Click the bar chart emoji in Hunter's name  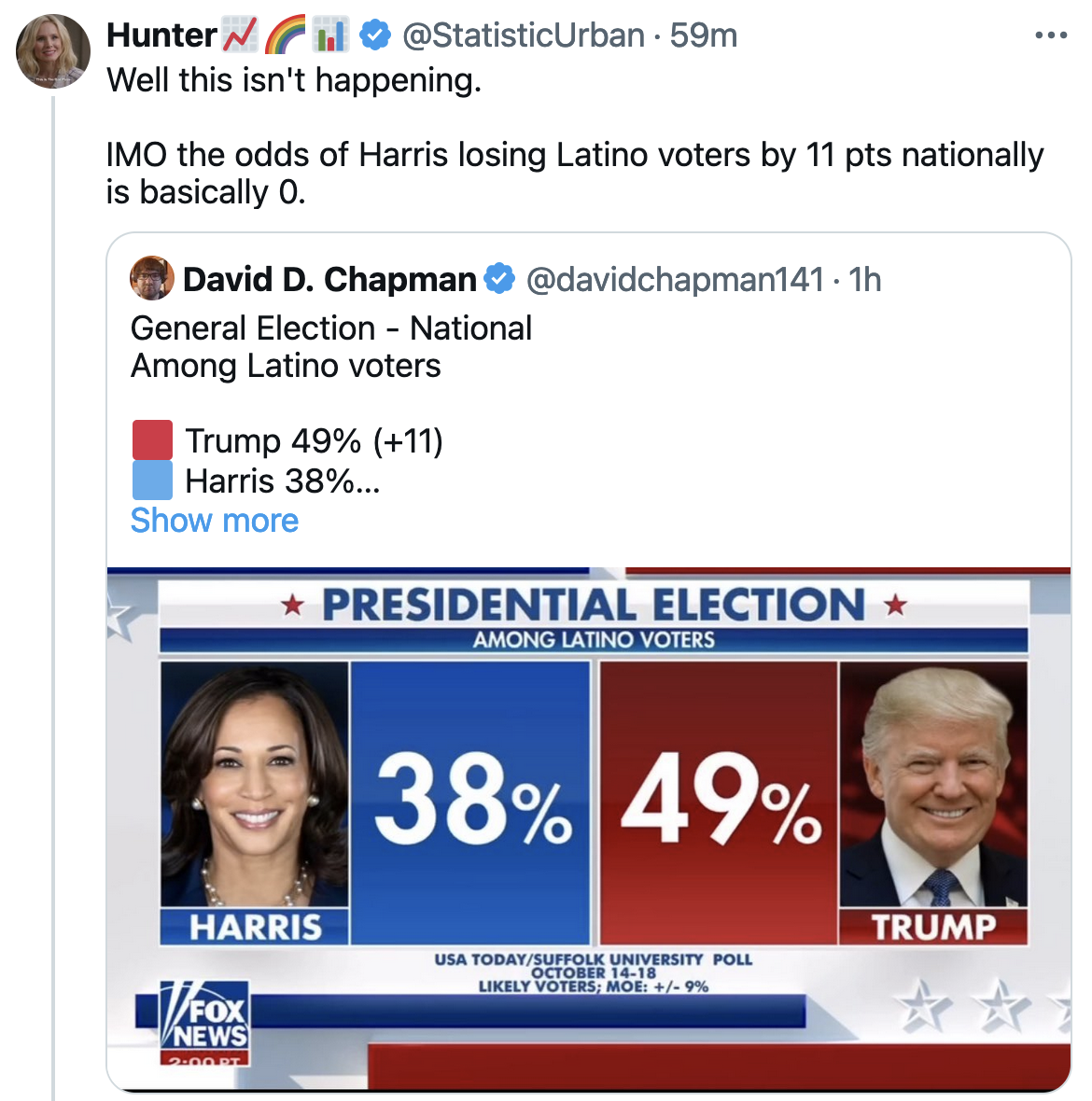pyautogui.click(x=329, y=35)
